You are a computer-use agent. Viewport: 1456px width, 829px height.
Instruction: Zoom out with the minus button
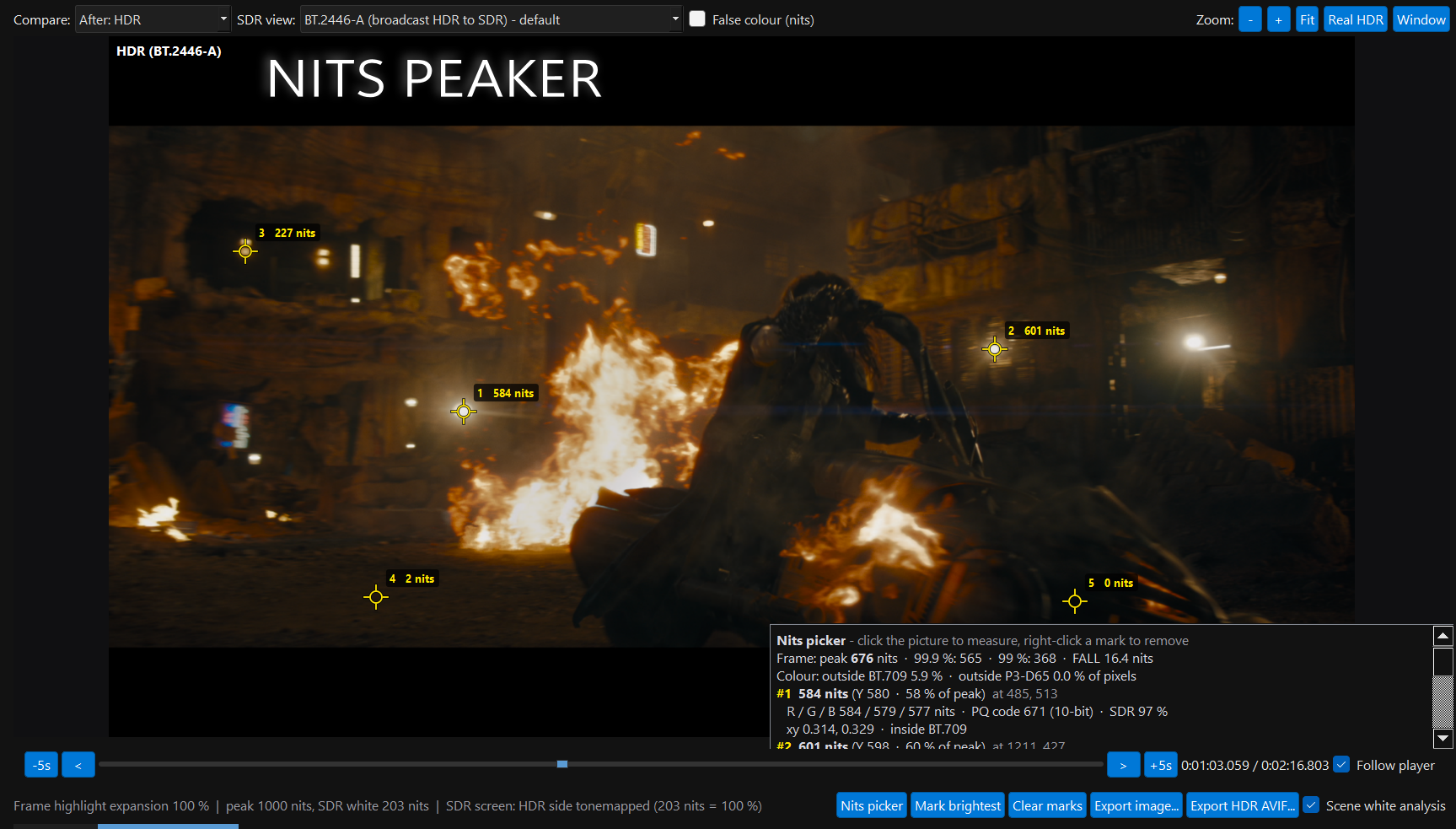pos(1250,19)
